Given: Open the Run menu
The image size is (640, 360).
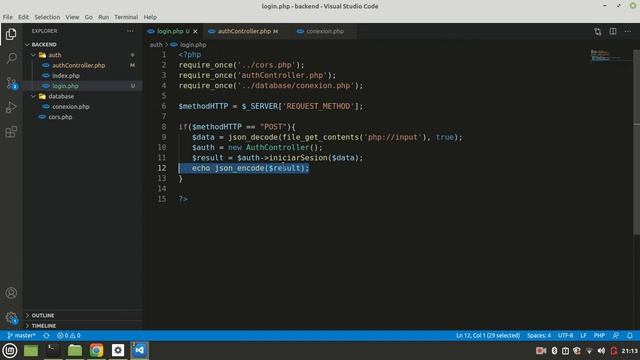Looking at the screenshot, I should point(104,17).
